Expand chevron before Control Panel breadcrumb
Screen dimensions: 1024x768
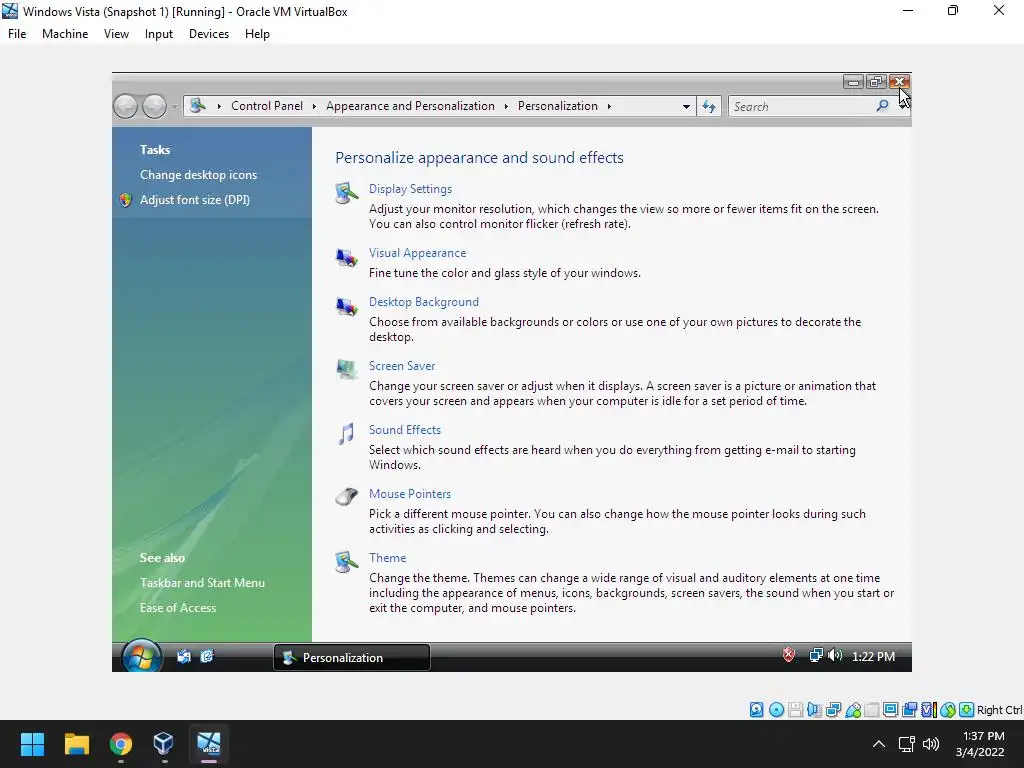[x=219, y=106]
